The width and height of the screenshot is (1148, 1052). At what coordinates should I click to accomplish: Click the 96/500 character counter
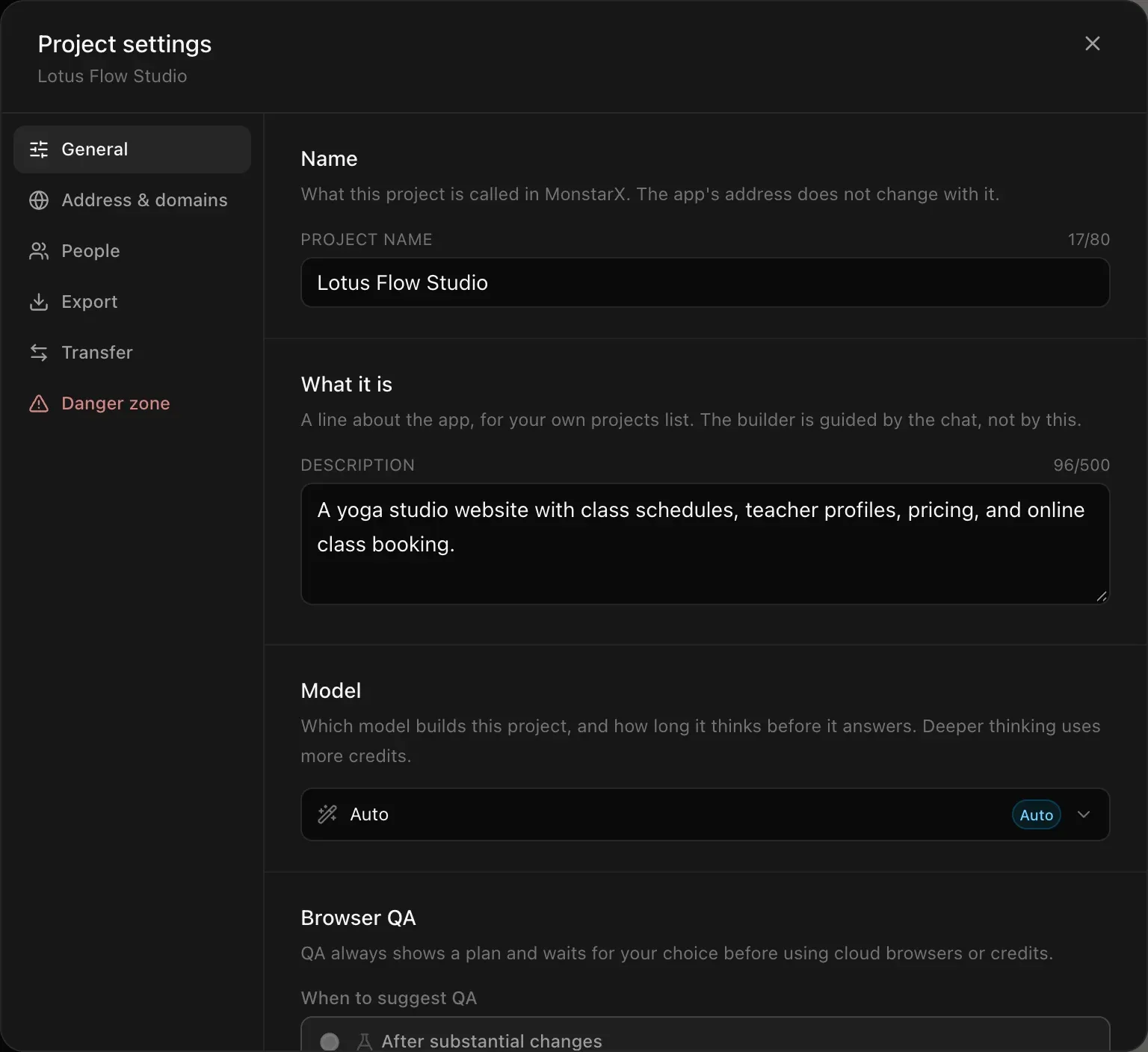click(1081, 465)
